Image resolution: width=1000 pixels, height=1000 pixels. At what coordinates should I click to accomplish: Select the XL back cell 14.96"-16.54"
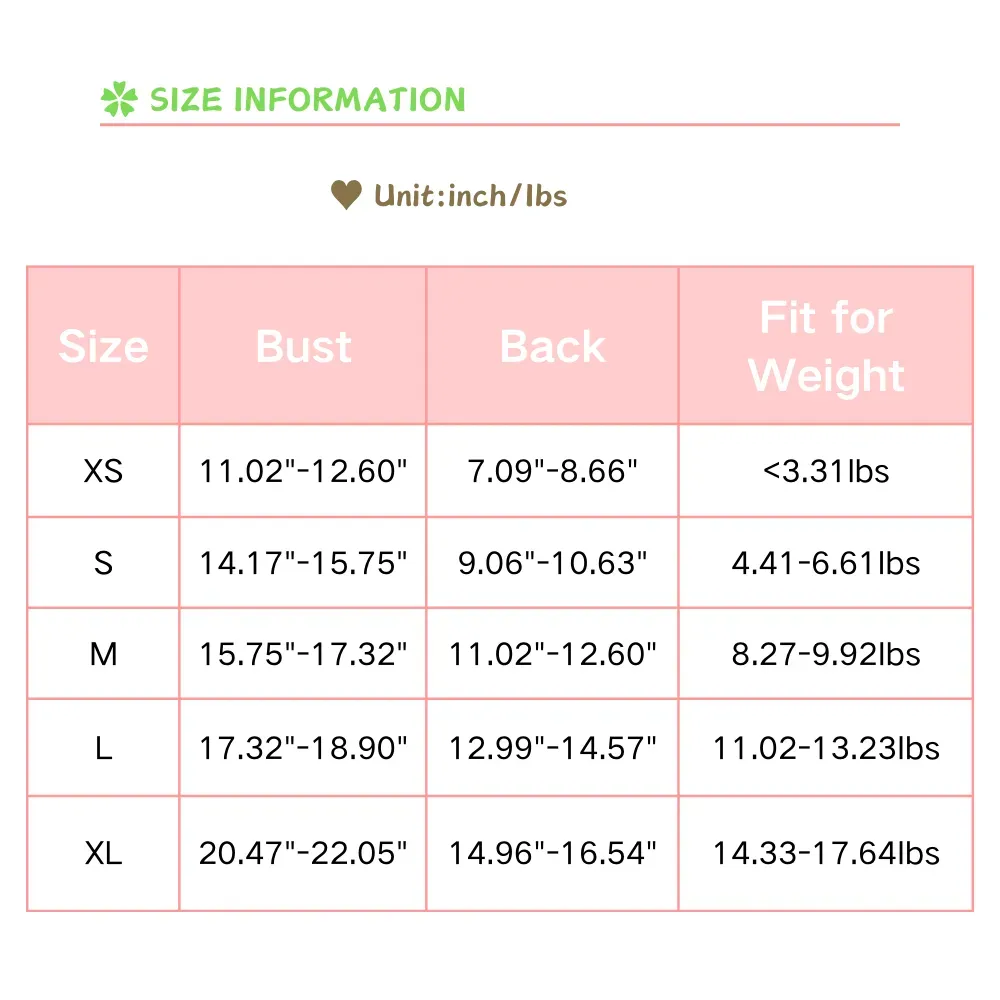552,853
